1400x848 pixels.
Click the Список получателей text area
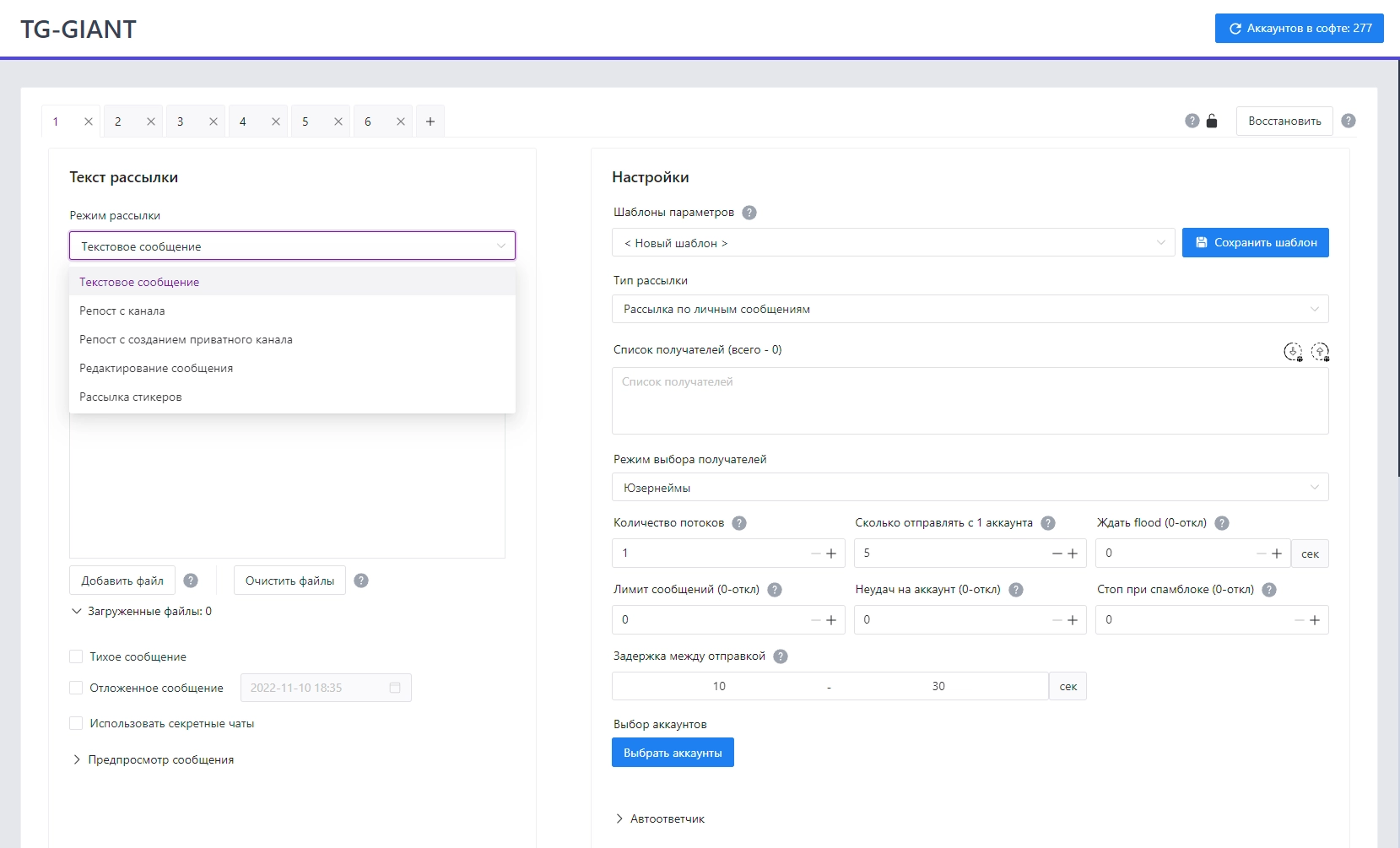(970, 401)
